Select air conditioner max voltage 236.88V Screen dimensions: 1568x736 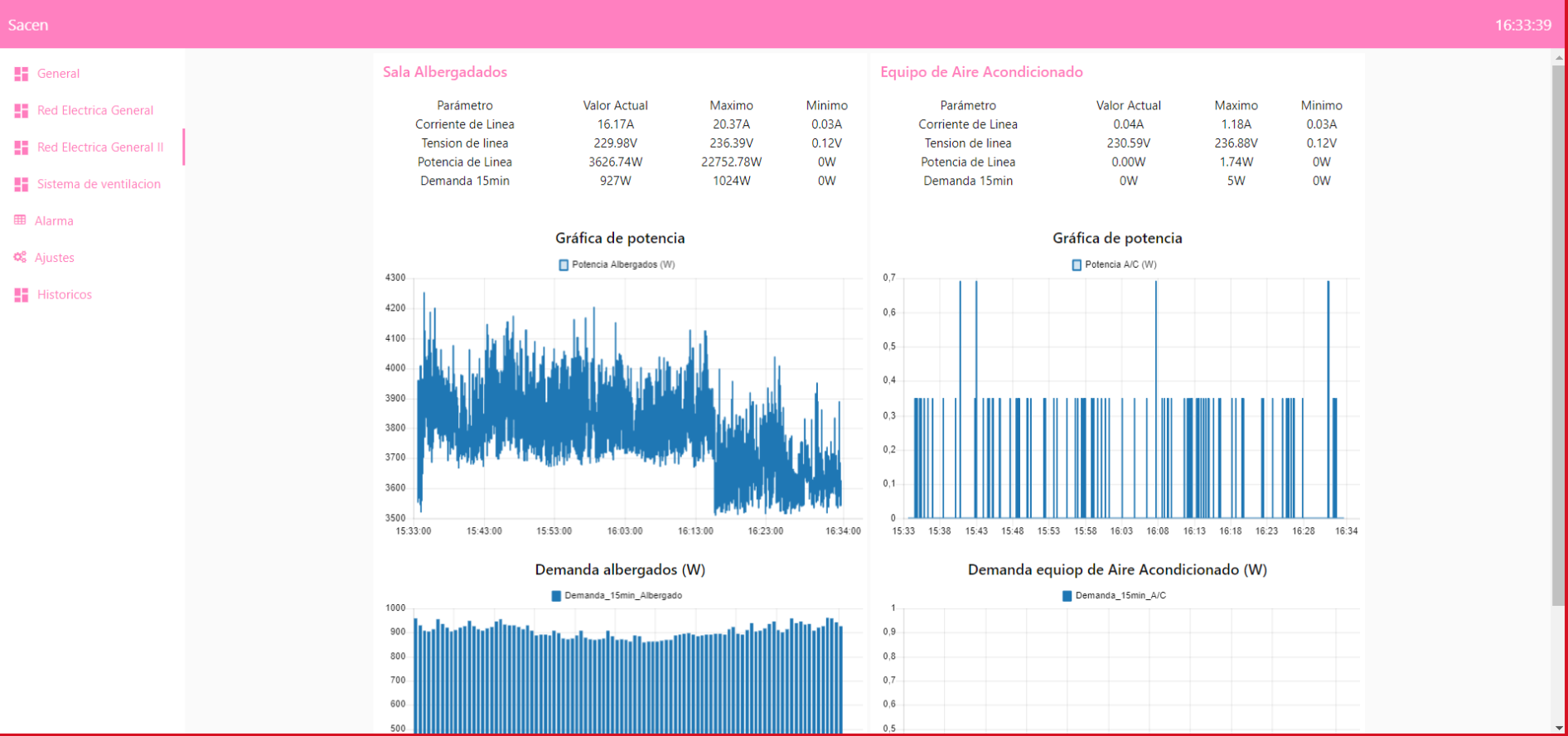tap(1236, 143)
